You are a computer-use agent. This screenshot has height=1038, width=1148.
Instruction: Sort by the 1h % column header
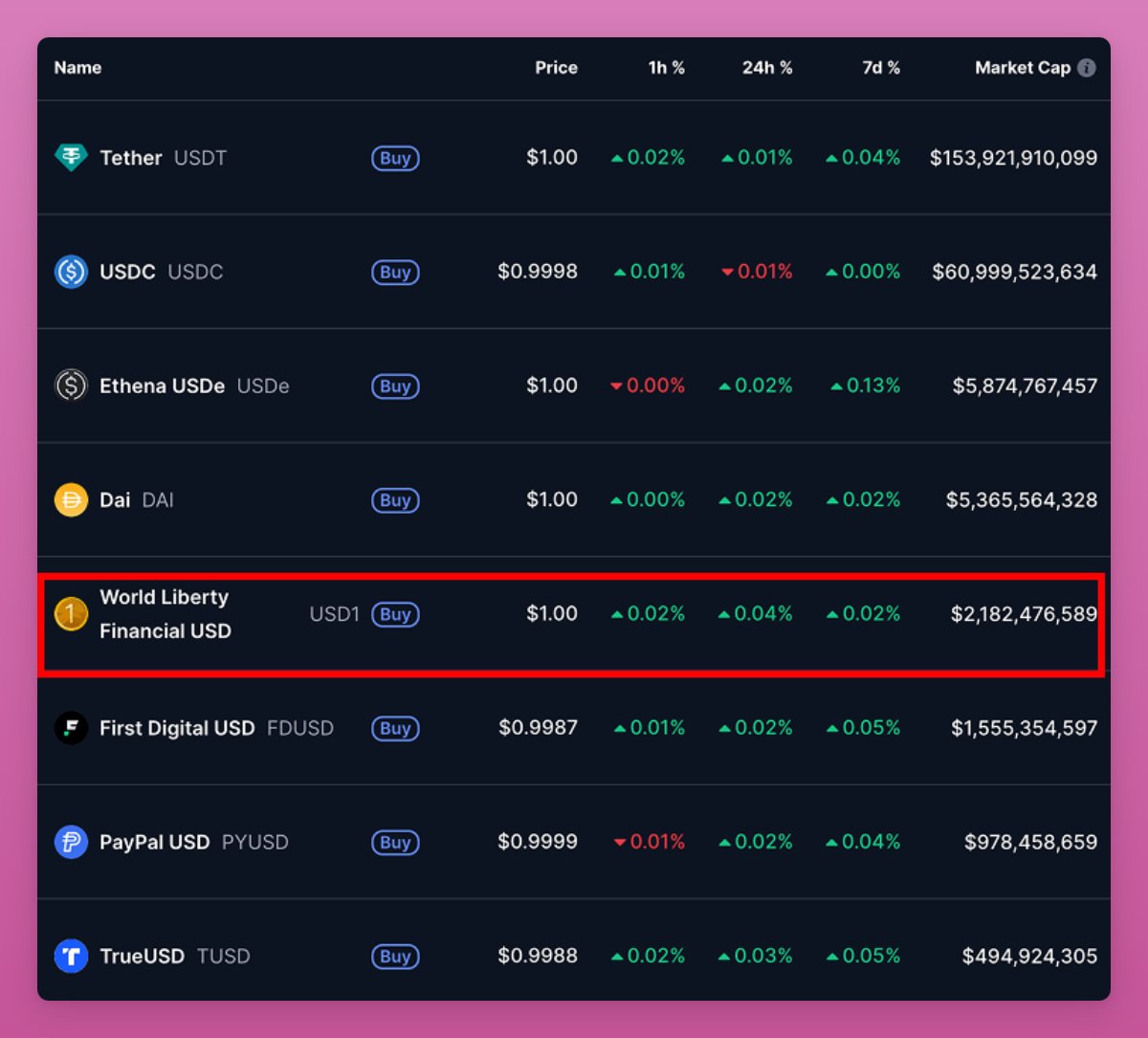tap(666, 68)
